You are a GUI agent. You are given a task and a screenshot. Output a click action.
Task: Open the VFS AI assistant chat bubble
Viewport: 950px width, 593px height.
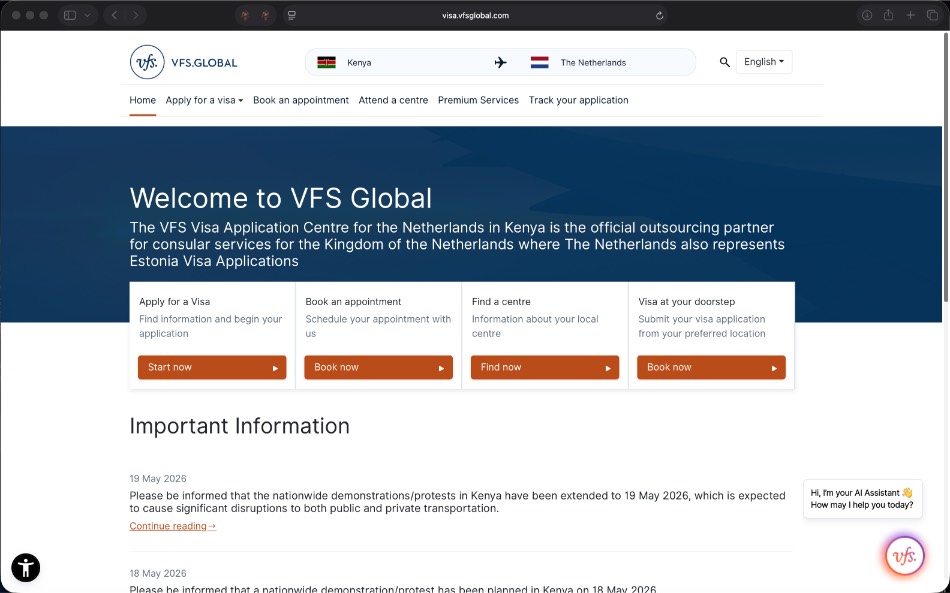click(905, 555)
